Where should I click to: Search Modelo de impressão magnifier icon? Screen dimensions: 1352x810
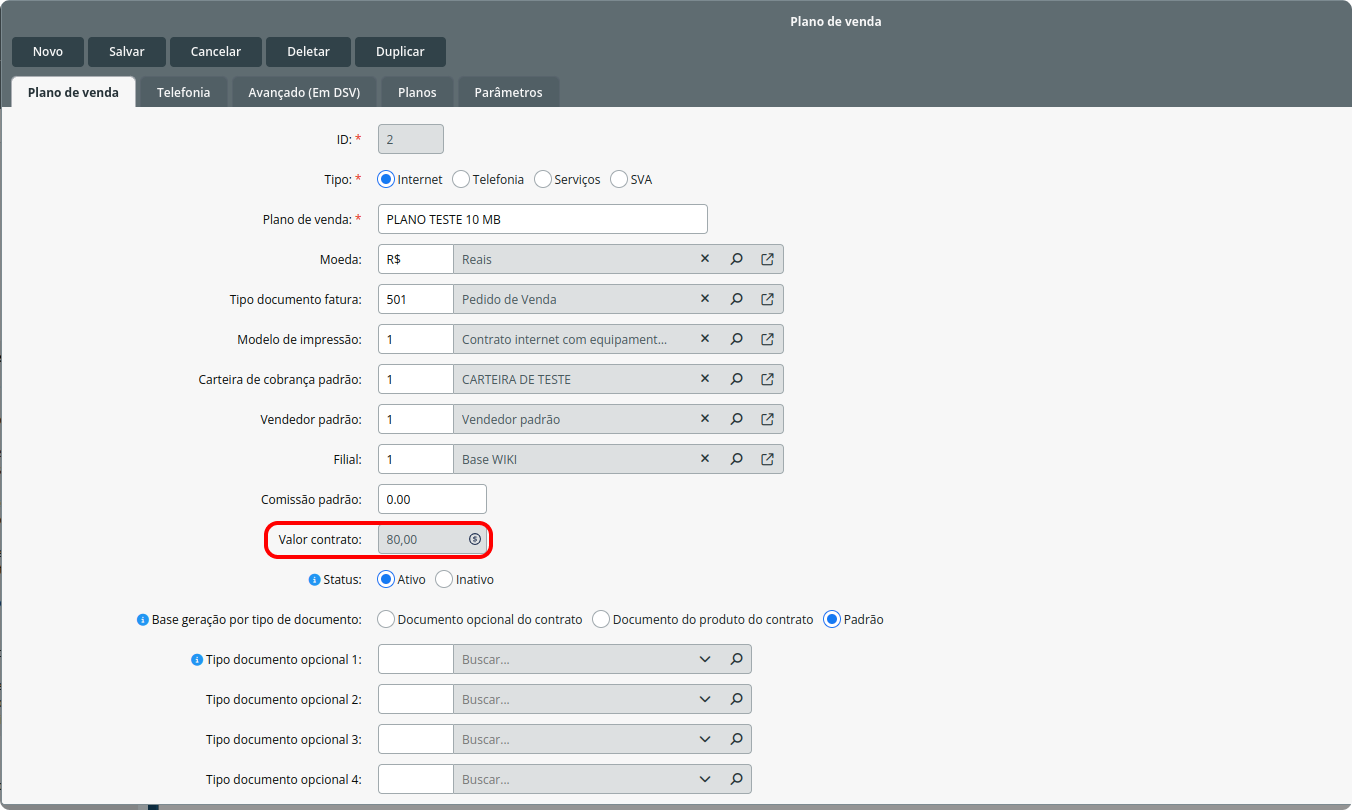point(736,339)
